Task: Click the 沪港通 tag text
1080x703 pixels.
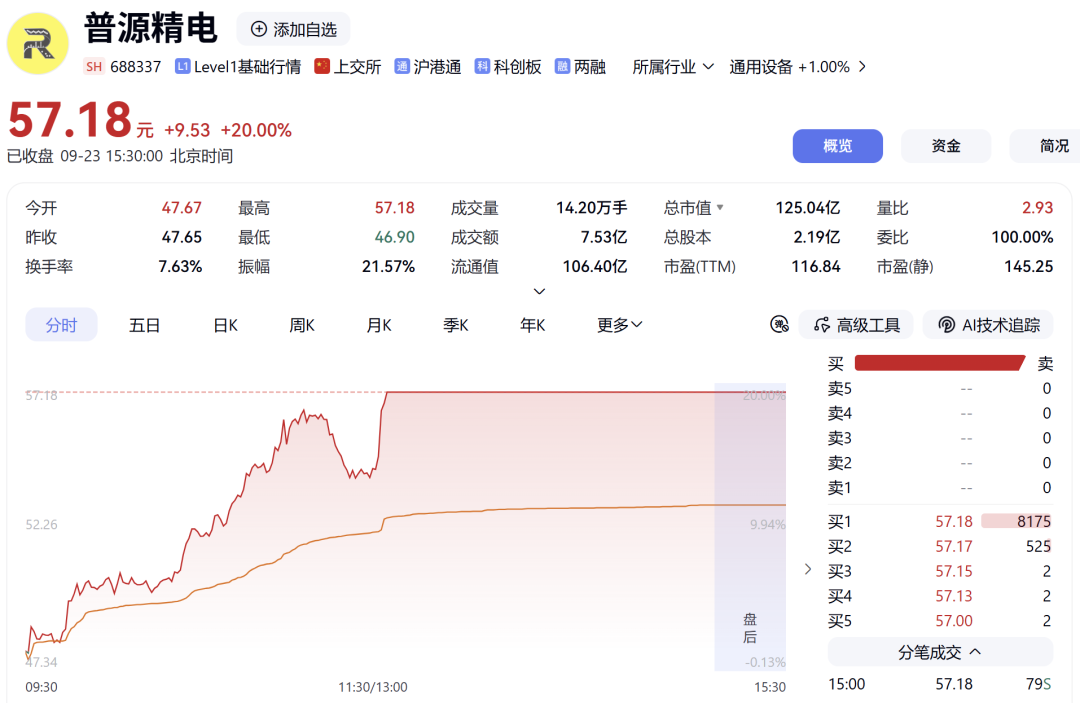Action: click(437, 67)
